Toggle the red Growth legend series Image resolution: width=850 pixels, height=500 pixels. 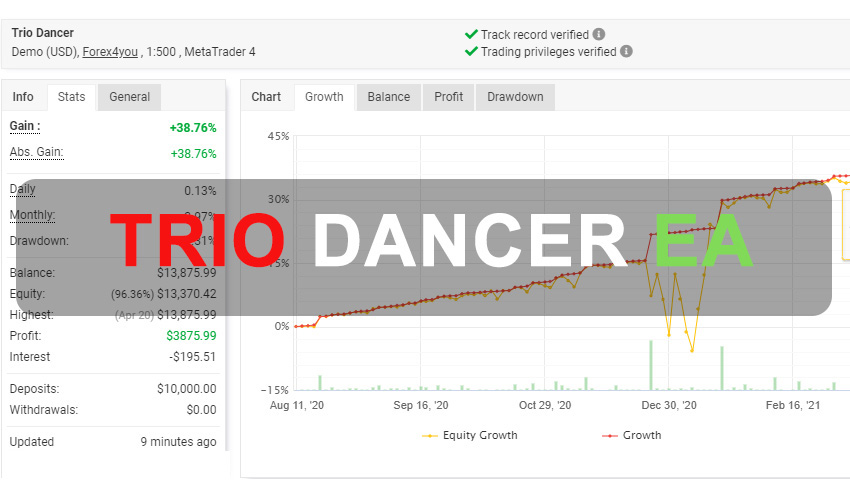point(632,435)
